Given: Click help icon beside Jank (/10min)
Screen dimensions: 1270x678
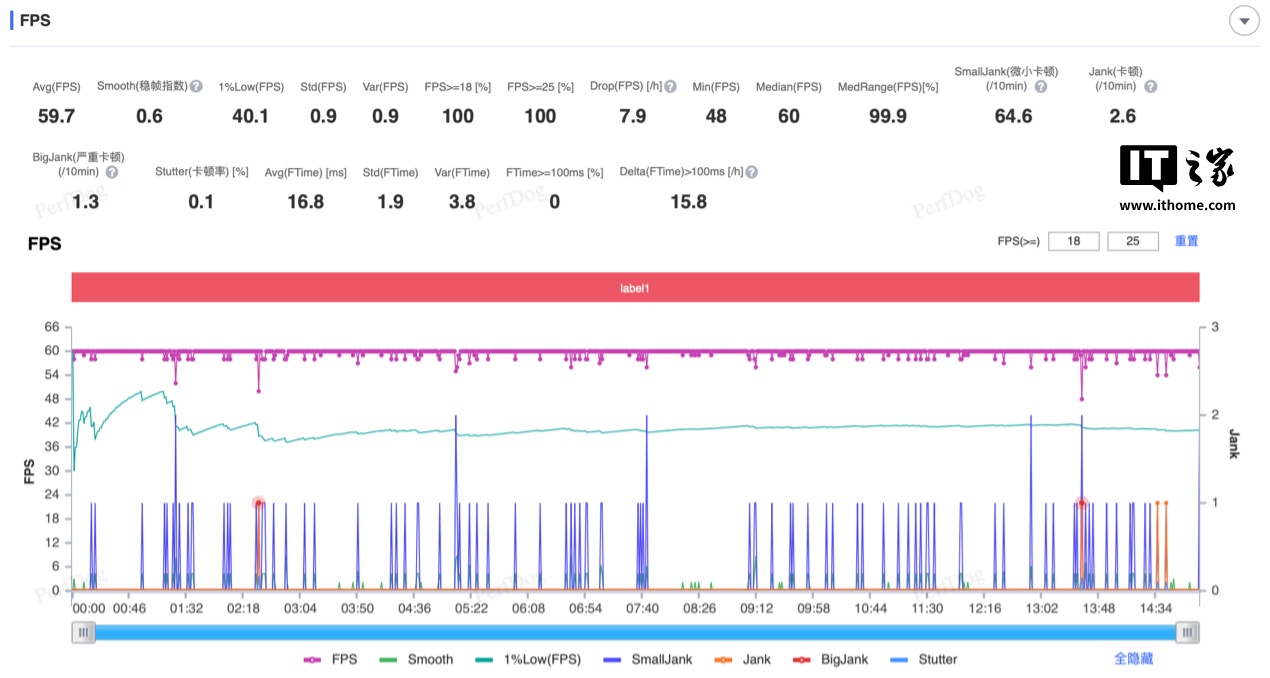Looking at the screenshot, I should pyautogui.click(x=1150, y=87).
